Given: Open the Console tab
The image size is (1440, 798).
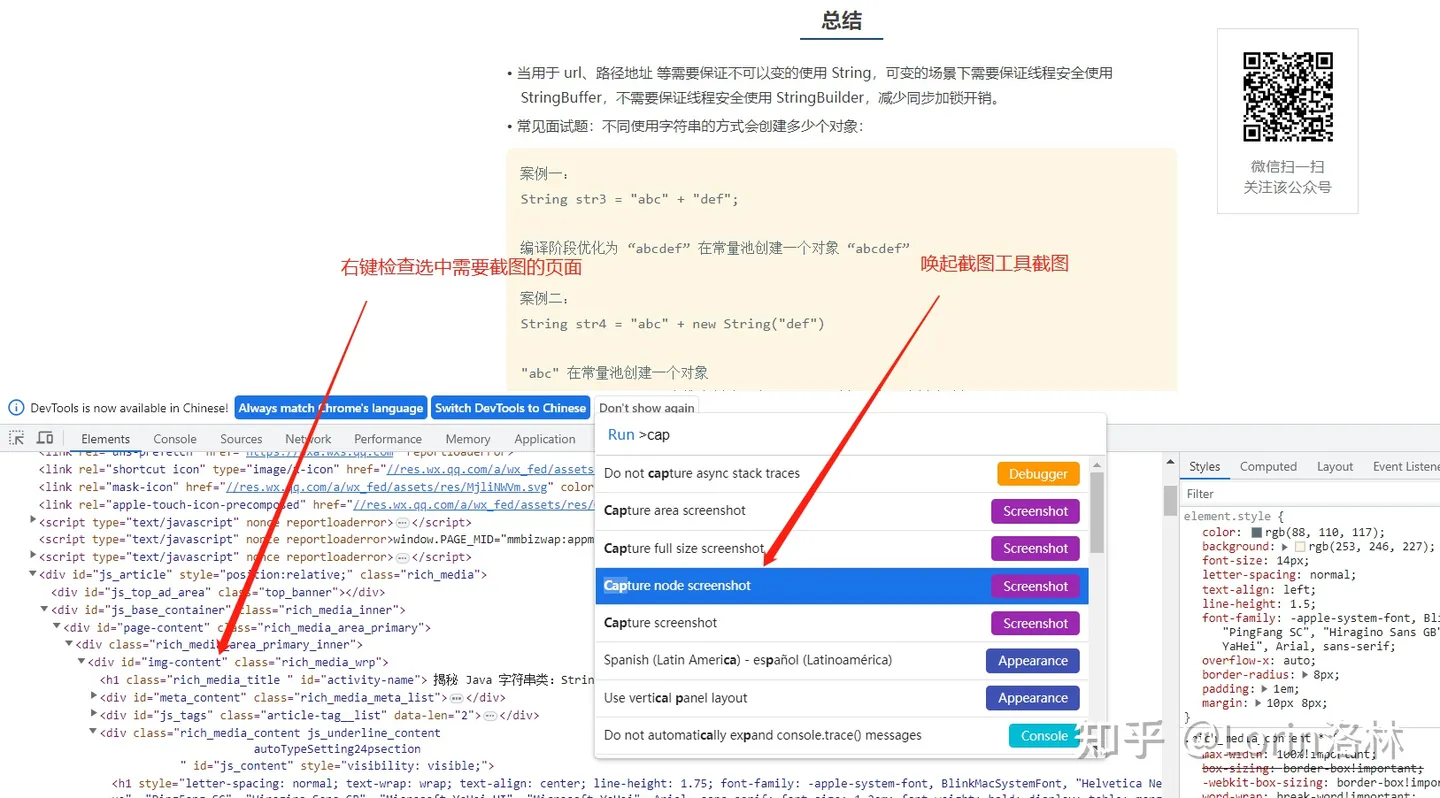Looking at the screenshot, I should point(175,439).
